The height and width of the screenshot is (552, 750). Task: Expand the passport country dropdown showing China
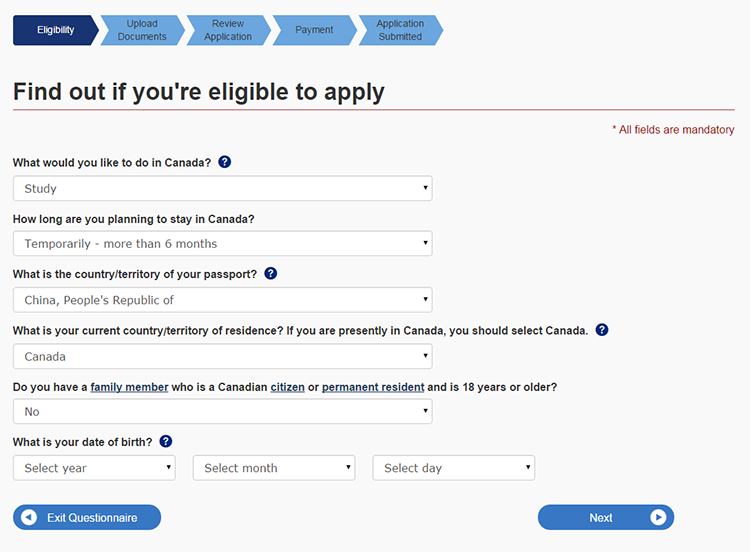point(222,299)
